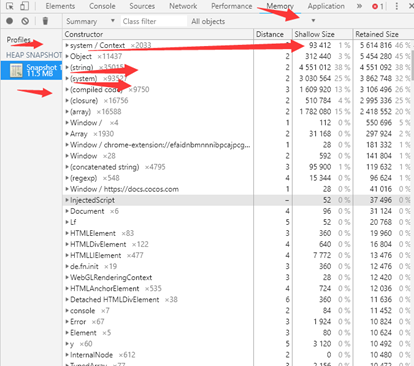Select the HTMLElement ×83 row
The width and height of the screenshot is (414, 366).
click(237, 233)
